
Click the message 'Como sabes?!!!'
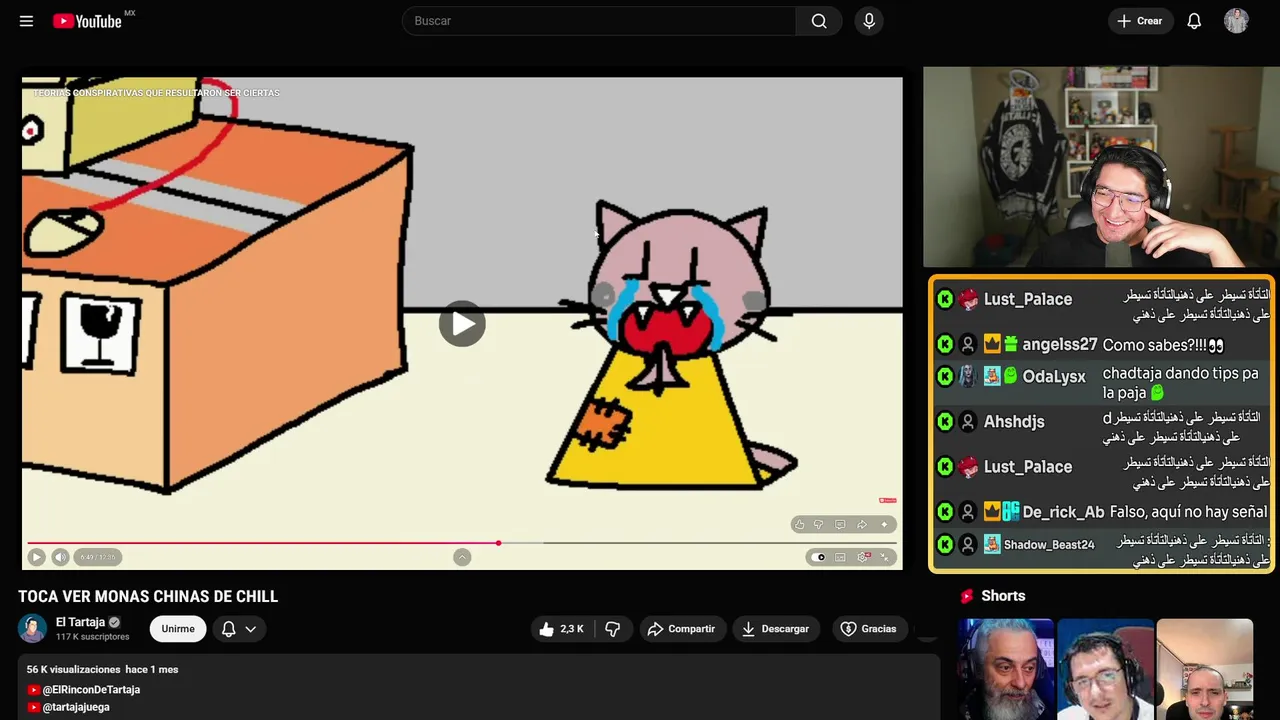point(1162,345)
